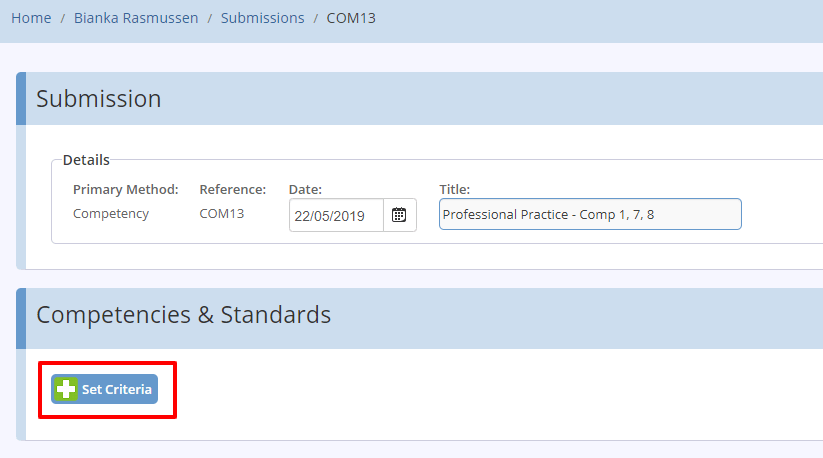Viewport: 823px width, 458px height.
Task: Go to the Home breadcrumb link
Action: click(x=31, y=18)
